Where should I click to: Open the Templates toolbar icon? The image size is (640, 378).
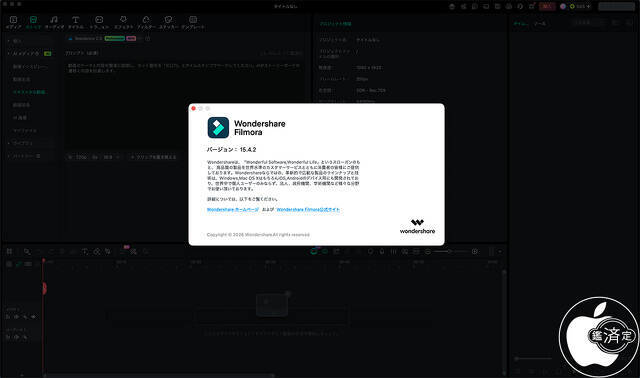coord(193,19)
